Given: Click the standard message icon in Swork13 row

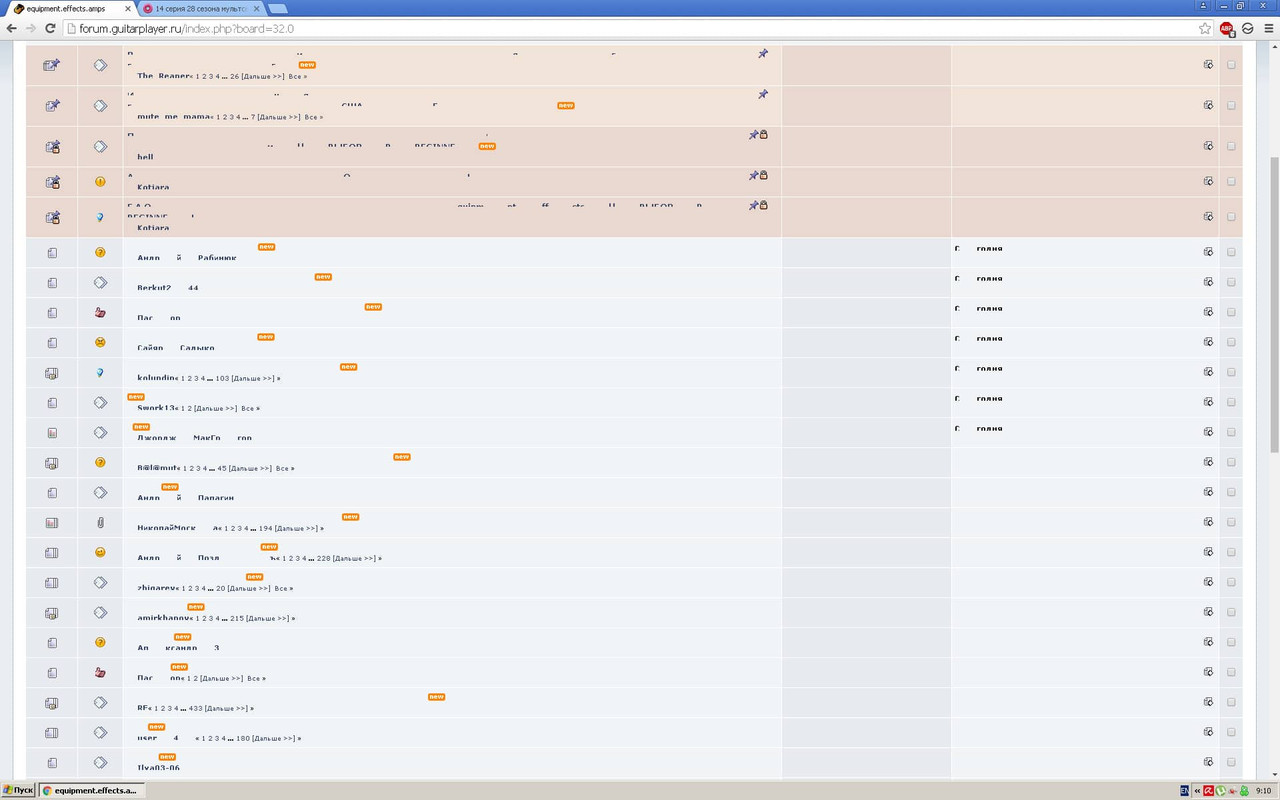Looking at the screenshot, I should [100, 402].
